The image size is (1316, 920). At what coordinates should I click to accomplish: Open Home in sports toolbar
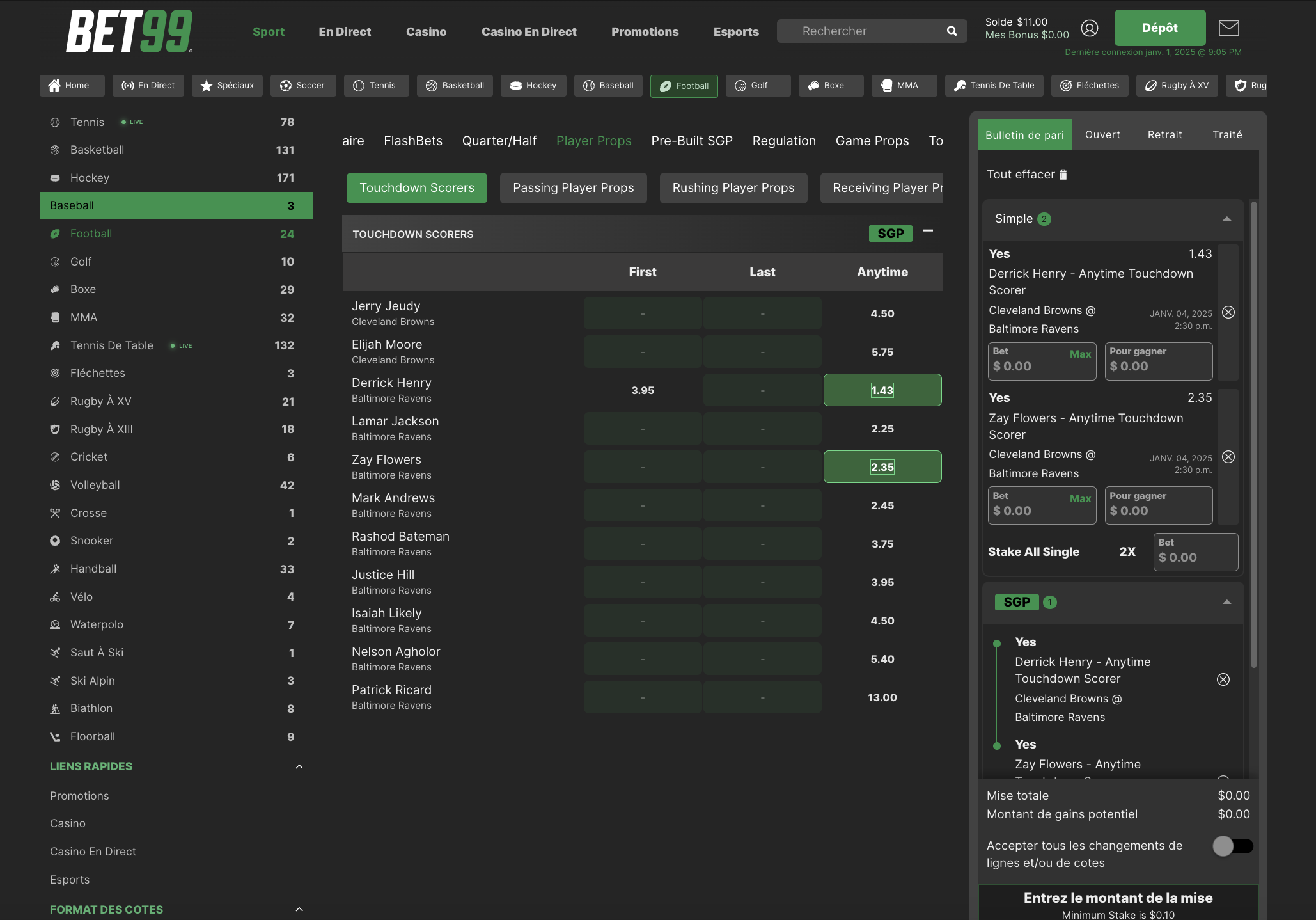[x=72, y=86]
